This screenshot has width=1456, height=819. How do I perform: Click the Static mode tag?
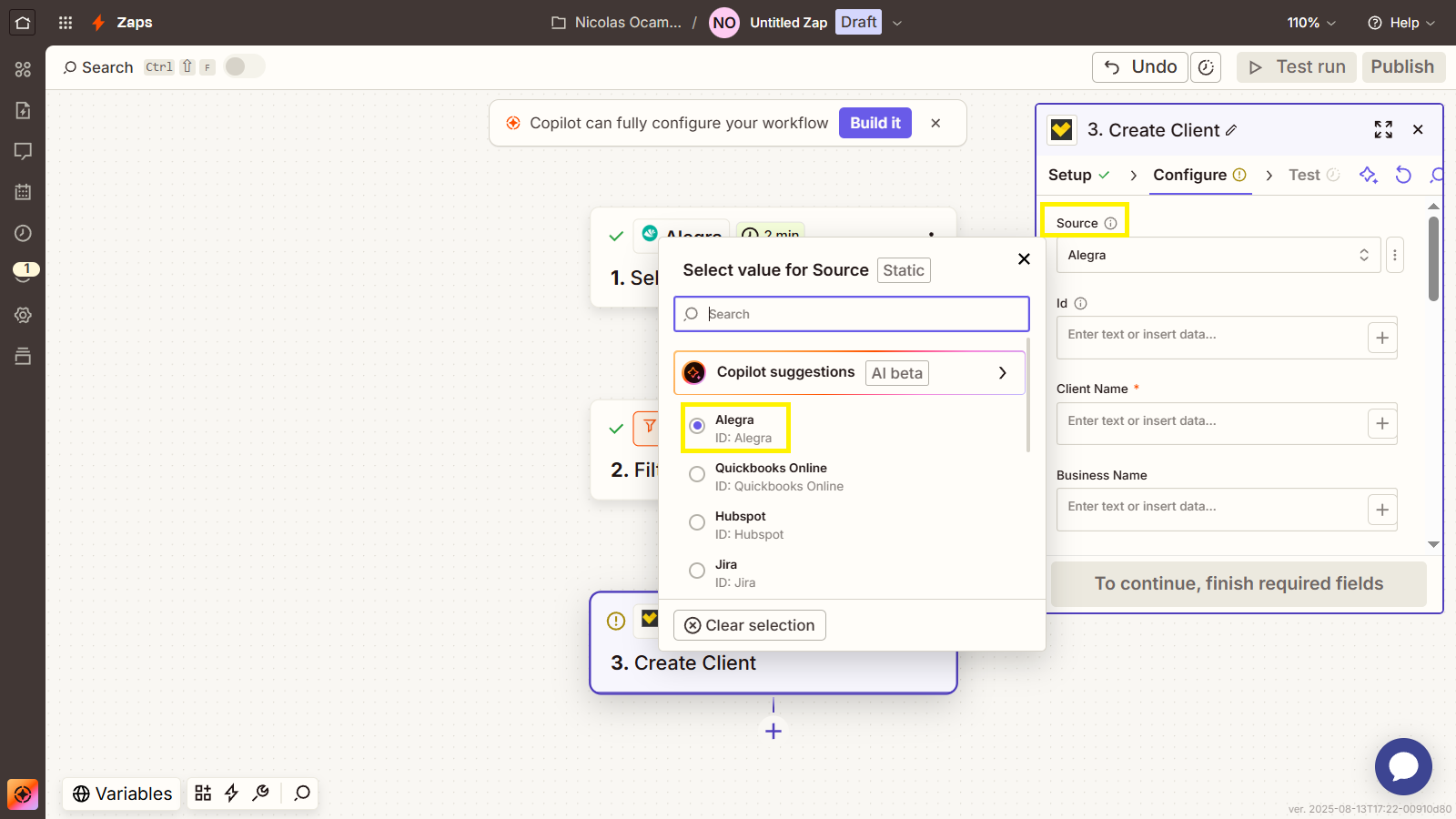click(x=904, y=270)
